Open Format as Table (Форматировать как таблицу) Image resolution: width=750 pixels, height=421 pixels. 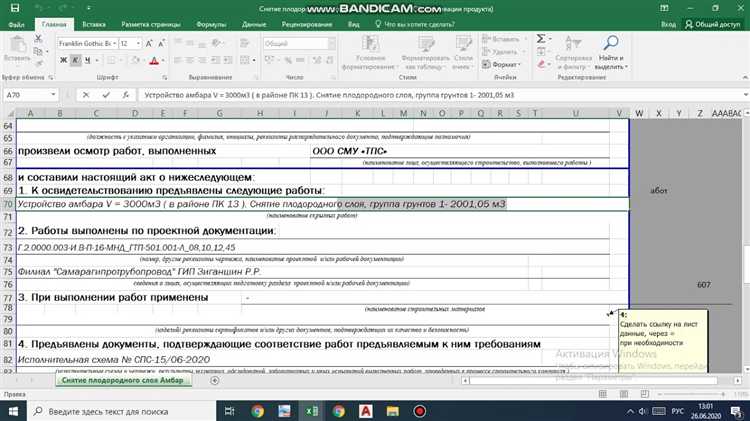click(426, 52)
